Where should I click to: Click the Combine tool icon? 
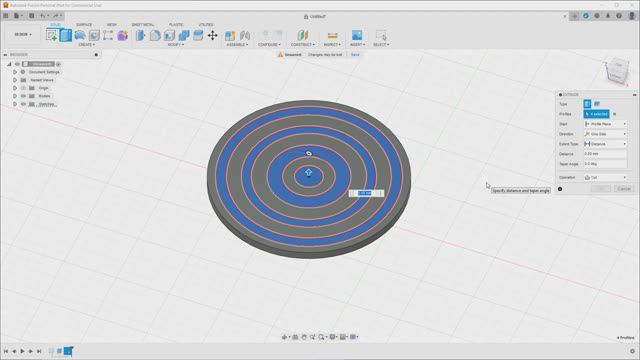184,36
